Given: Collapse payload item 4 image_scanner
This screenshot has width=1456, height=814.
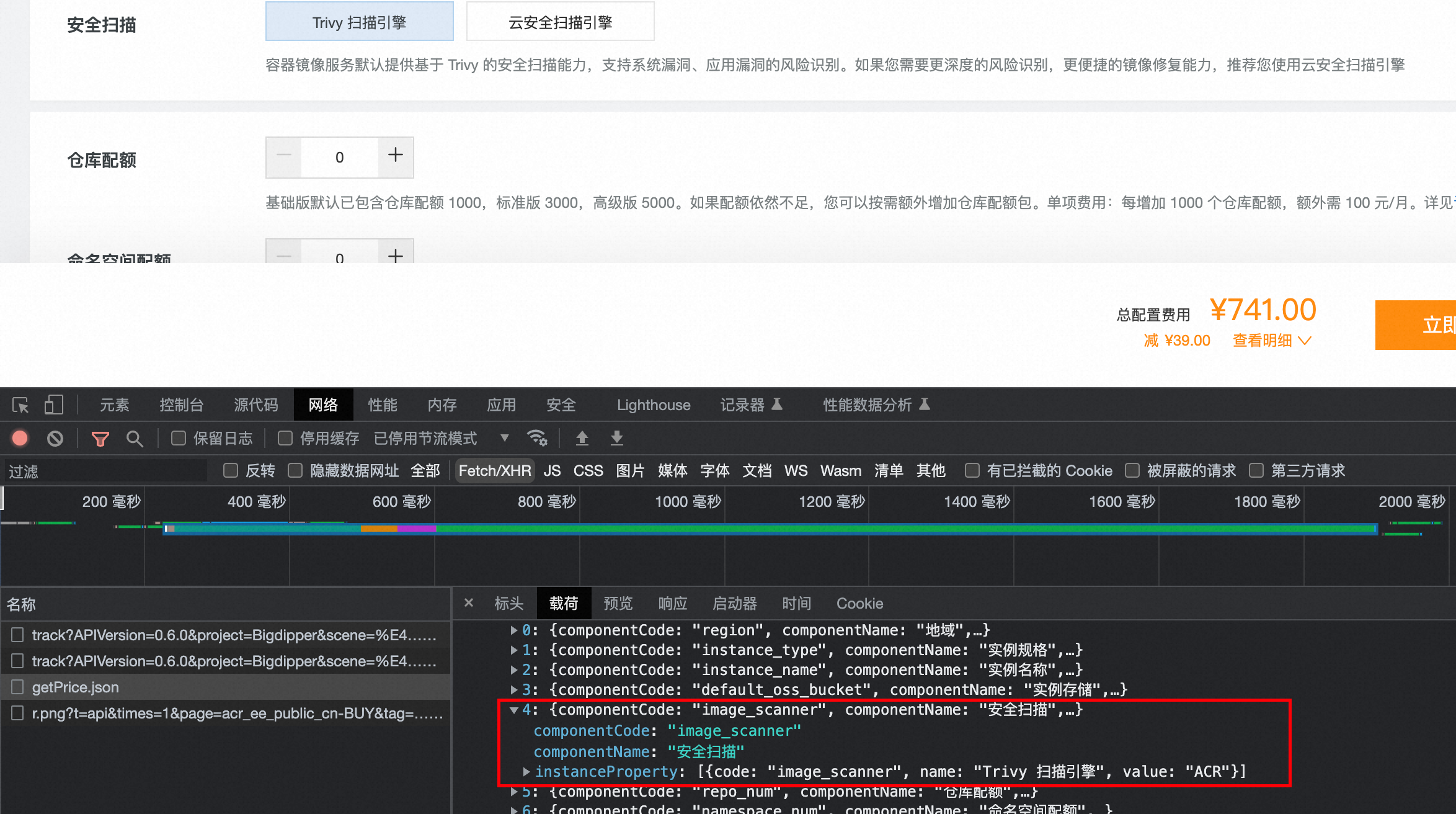Looking at the screenshot, I should click(x=513, y=710).
